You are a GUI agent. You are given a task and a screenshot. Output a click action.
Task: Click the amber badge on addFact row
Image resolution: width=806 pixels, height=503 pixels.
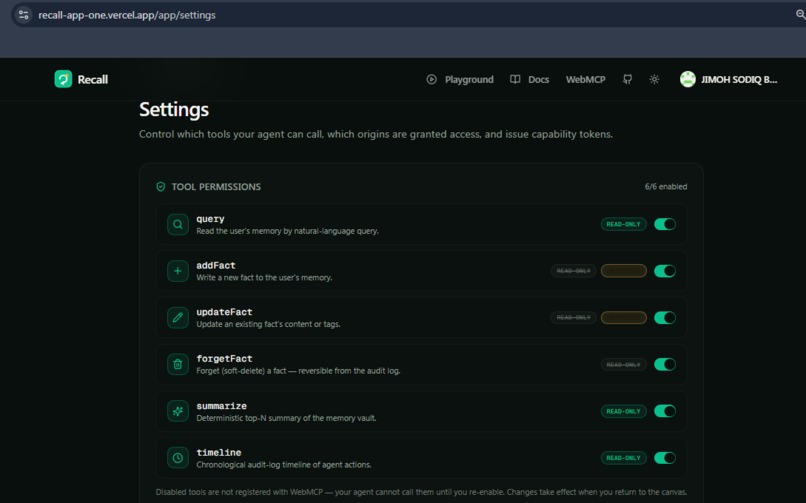click(624, 271)
